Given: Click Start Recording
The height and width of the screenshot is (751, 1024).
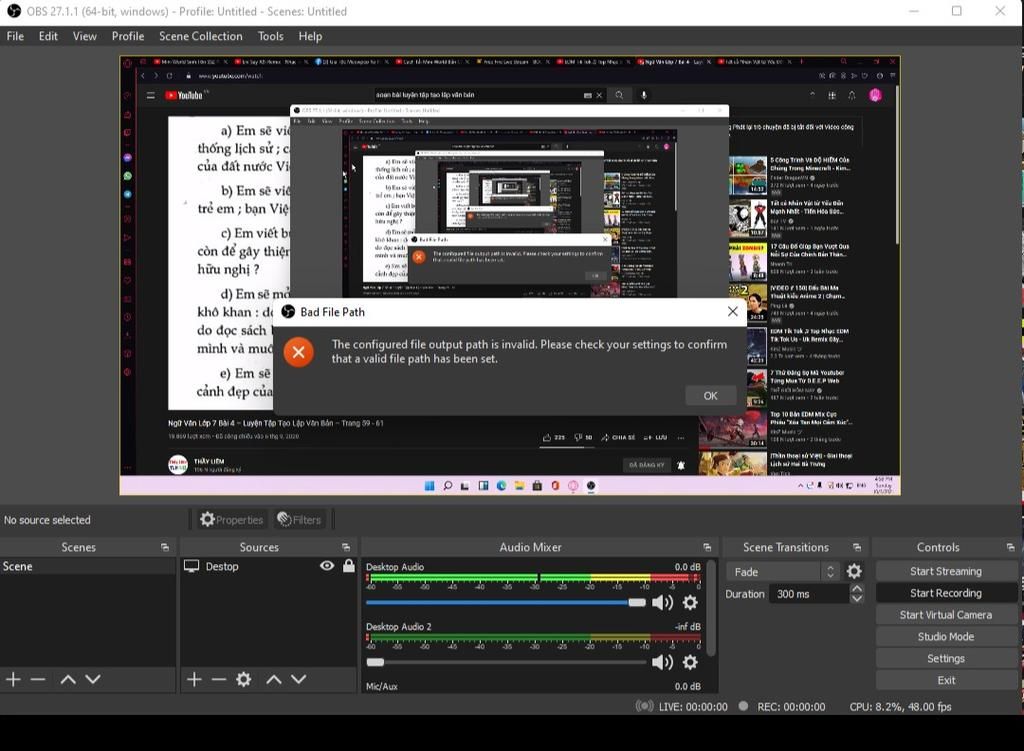Looking at the screenshot, I should (946, 593).
